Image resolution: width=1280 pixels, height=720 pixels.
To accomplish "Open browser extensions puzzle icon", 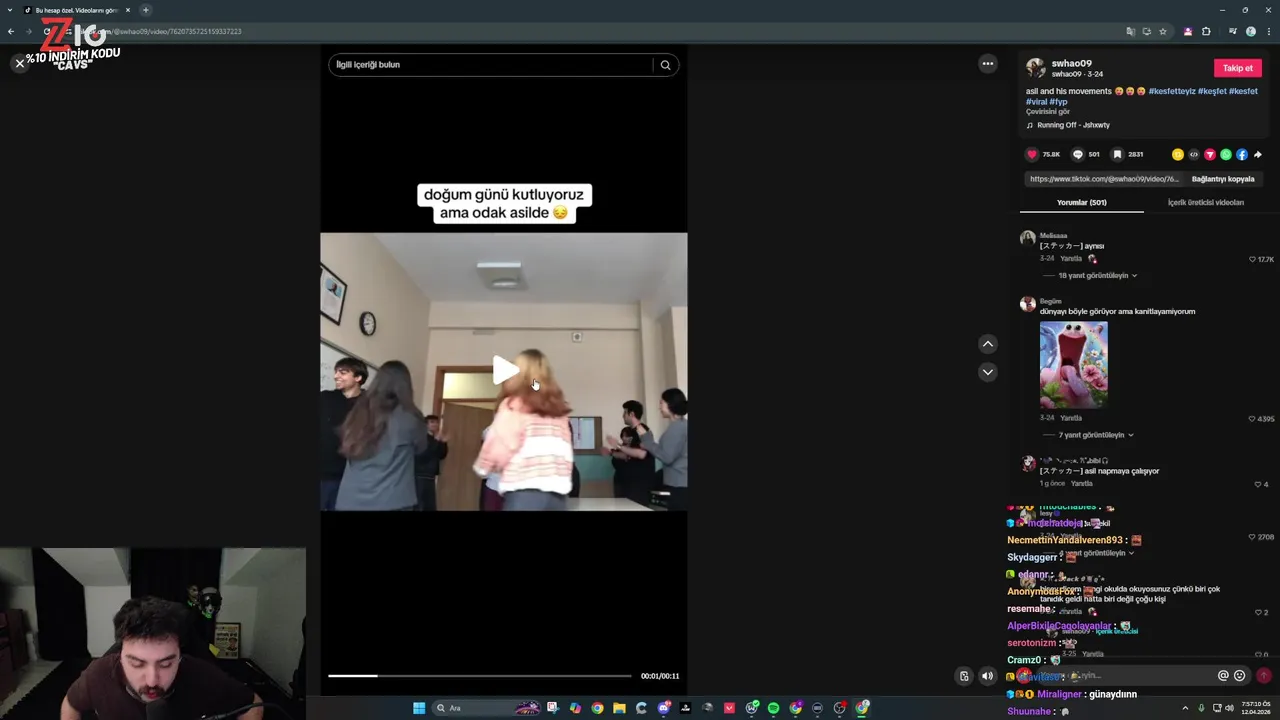I will (1206, 31).
